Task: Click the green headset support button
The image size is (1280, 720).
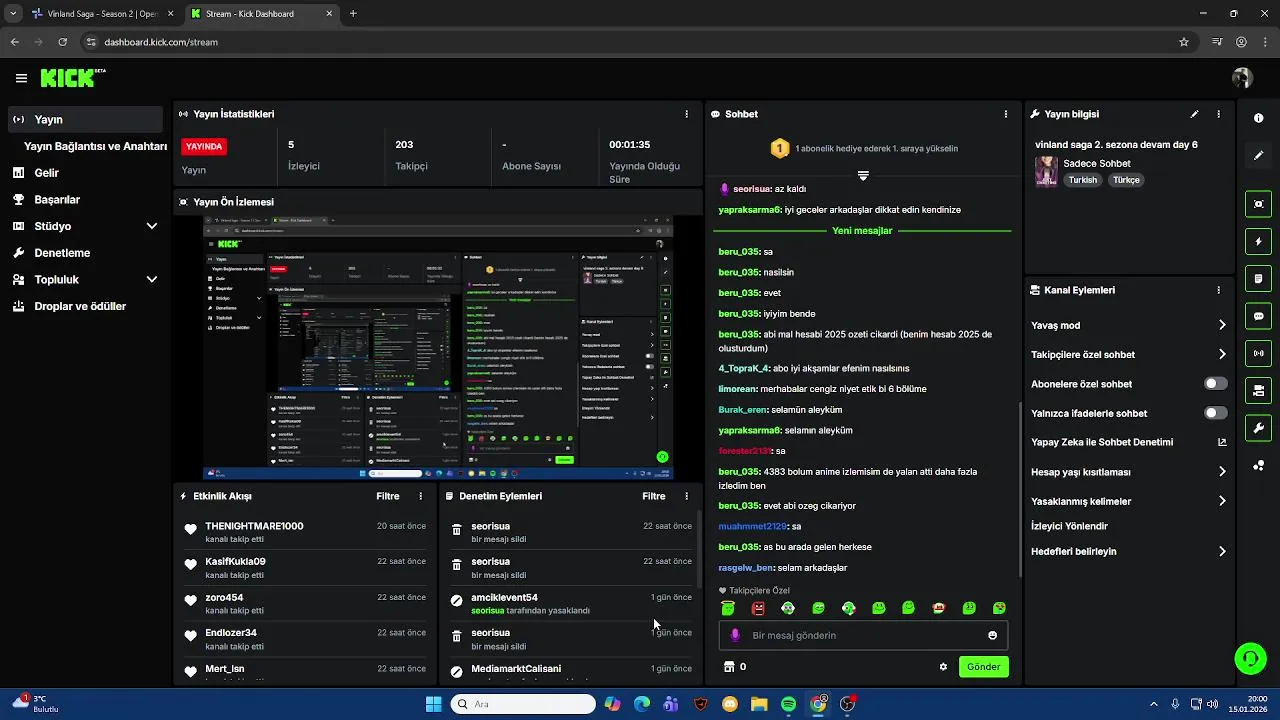Action: (x=1250, y=658)
